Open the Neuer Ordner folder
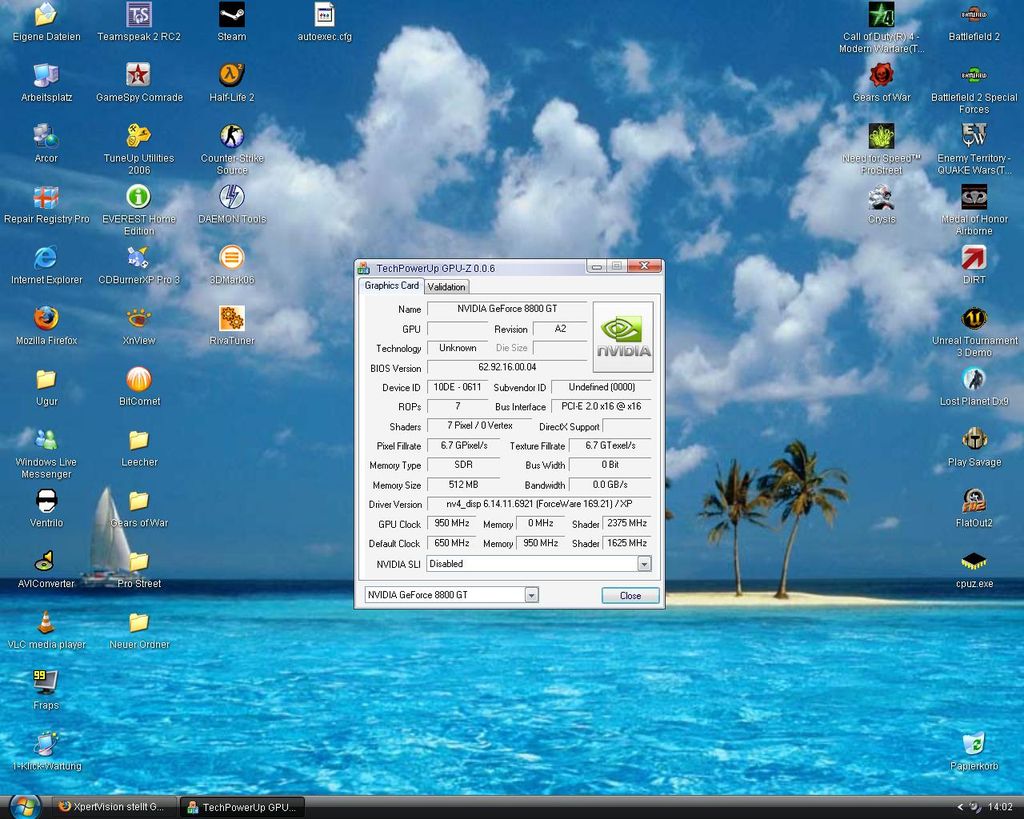 click(x=138, y=622)
